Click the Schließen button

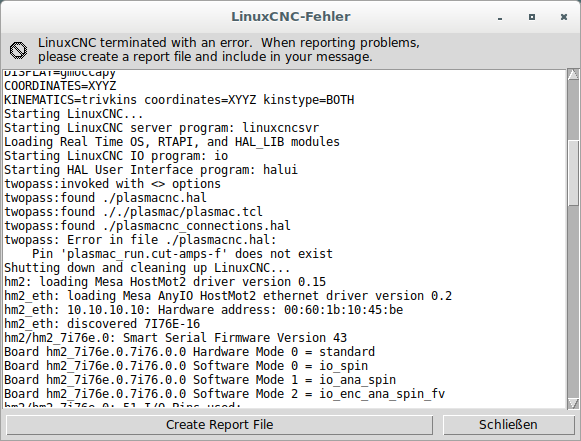[508, 425]
